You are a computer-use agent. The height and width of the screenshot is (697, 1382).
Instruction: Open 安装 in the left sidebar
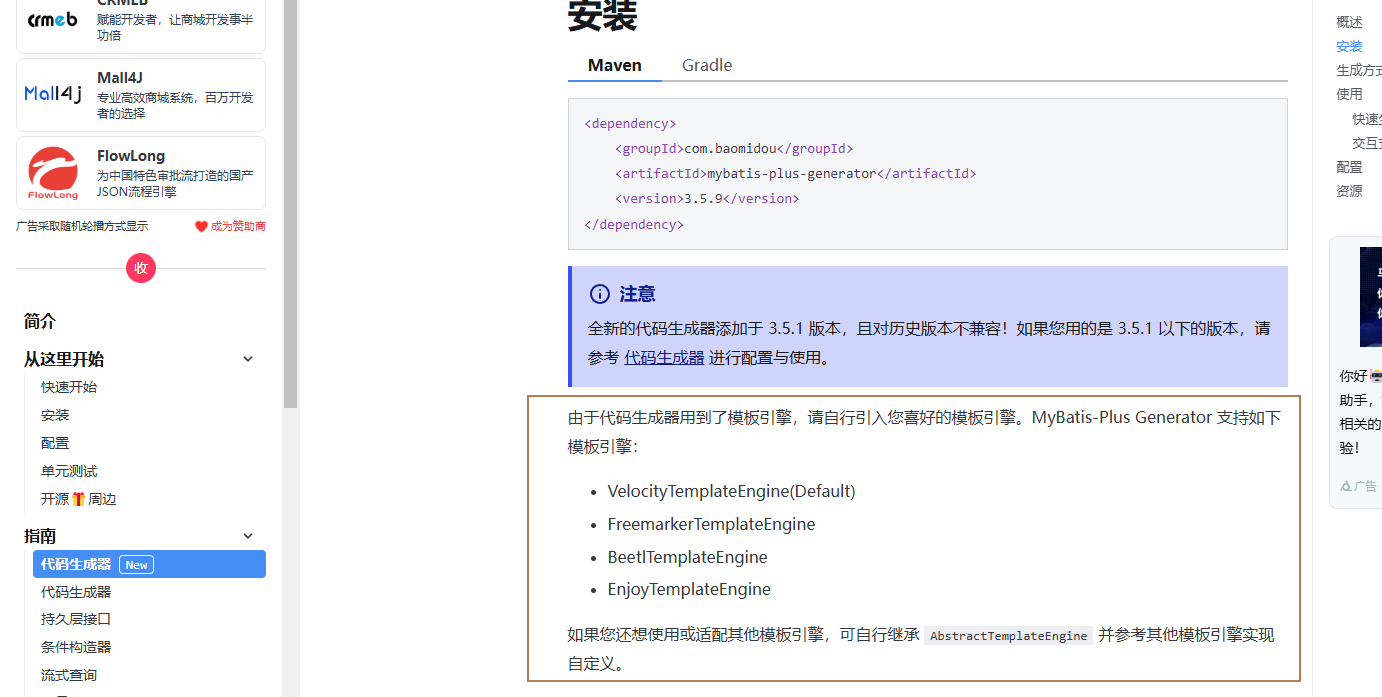55,415
